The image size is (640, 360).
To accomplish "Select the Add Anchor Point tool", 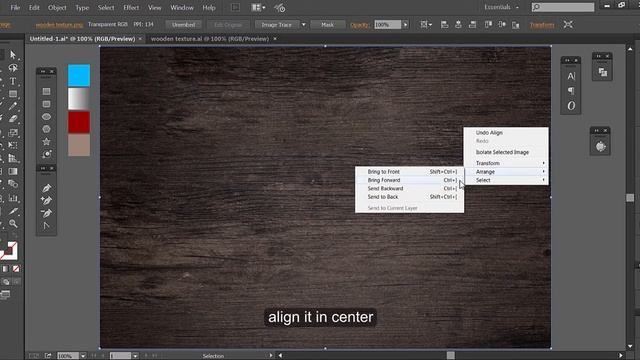I will pos(47,201).
